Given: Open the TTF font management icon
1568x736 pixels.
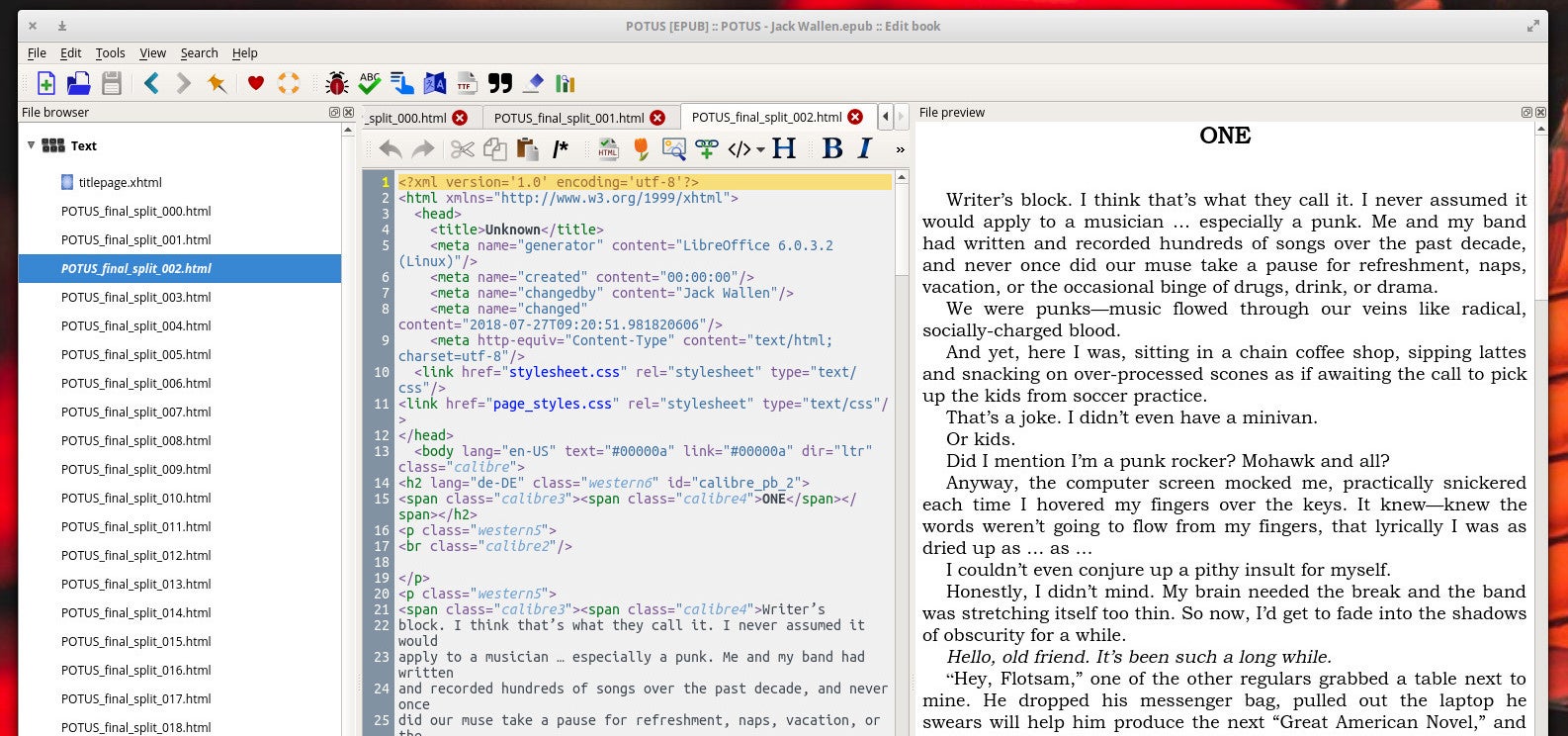Looking at the screenshot, I should click(467, 83).
